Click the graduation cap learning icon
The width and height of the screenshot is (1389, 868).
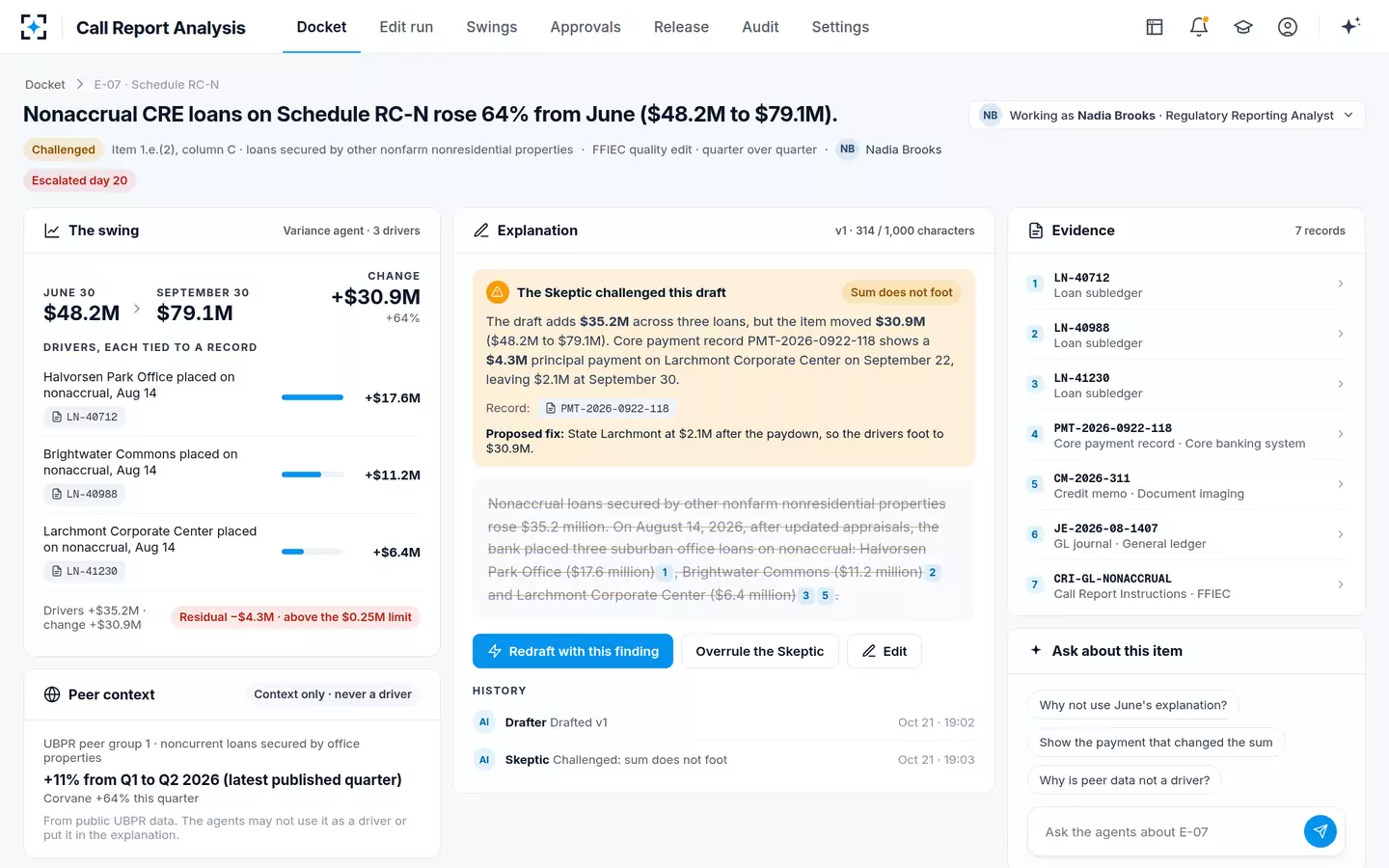[1243, 27]
